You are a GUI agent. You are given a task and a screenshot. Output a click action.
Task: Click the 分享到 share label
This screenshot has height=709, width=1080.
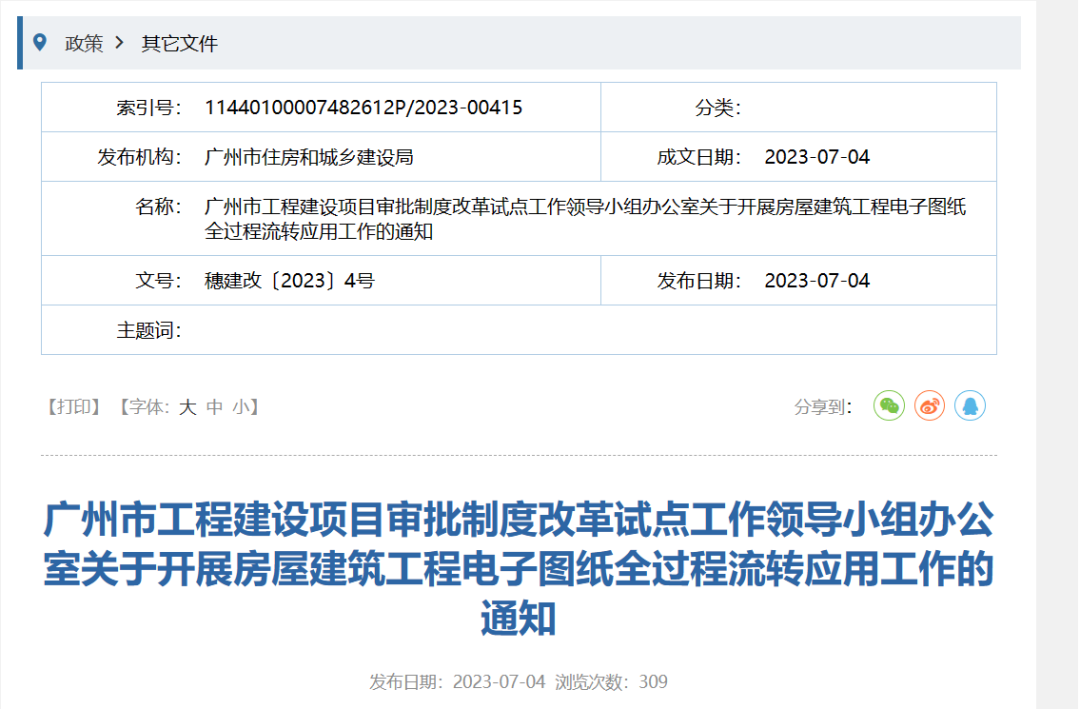(x=823, y=407)
